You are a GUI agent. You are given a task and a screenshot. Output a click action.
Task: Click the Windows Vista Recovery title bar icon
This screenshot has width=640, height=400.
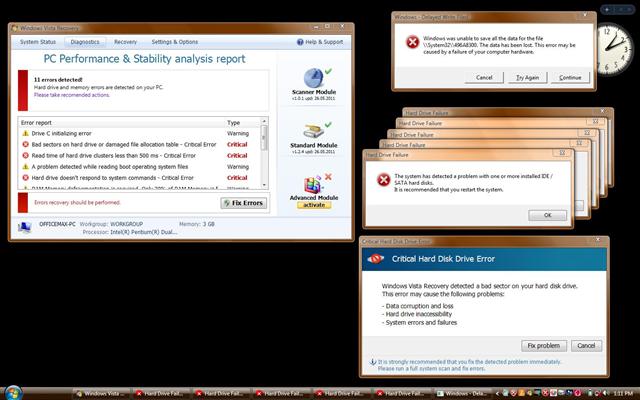coord(15,28)
